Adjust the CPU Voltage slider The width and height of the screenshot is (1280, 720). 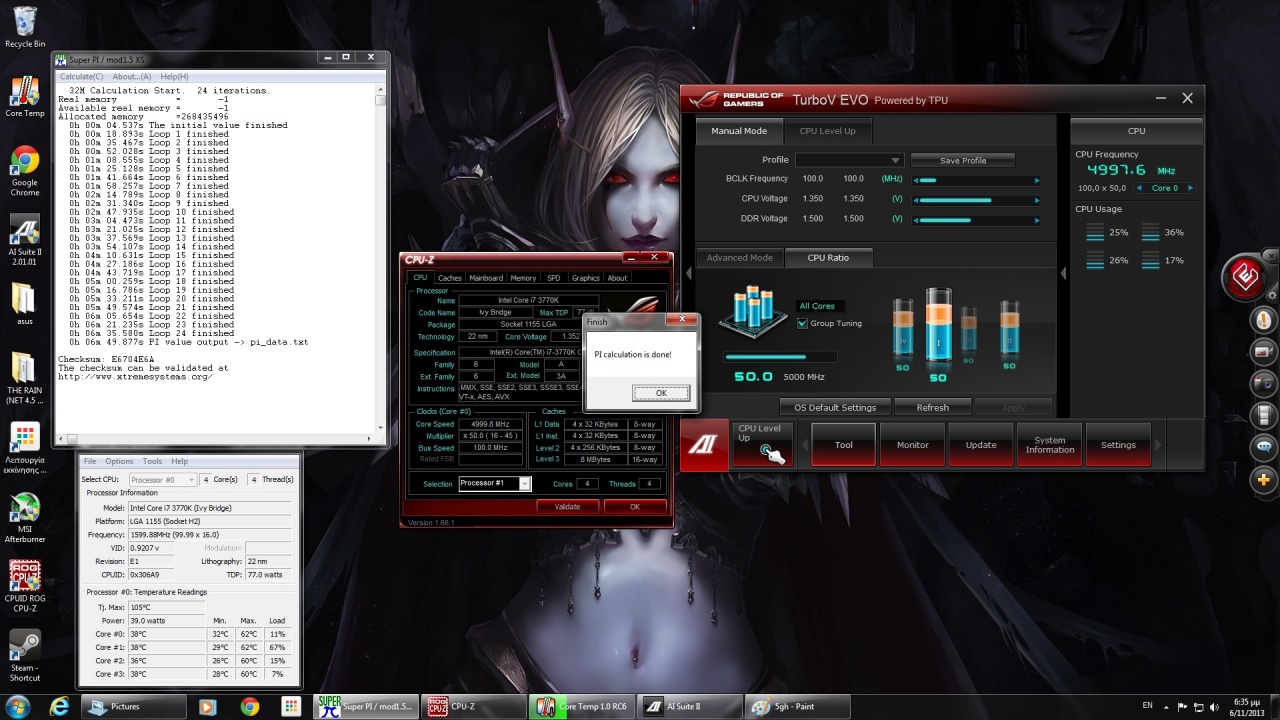click(x=976, y=200)
